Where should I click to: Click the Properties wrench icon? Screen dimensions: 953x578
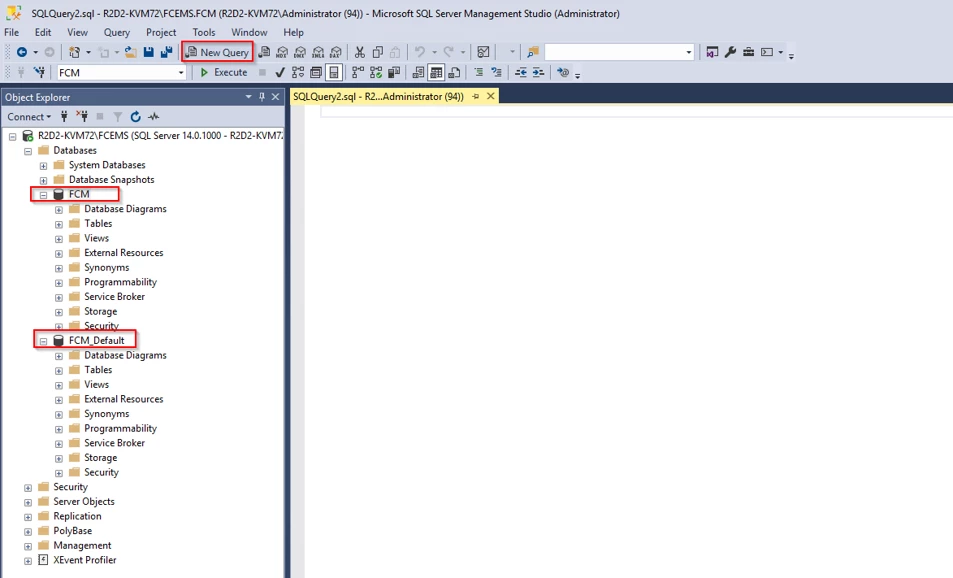click(x=731, y=52)
